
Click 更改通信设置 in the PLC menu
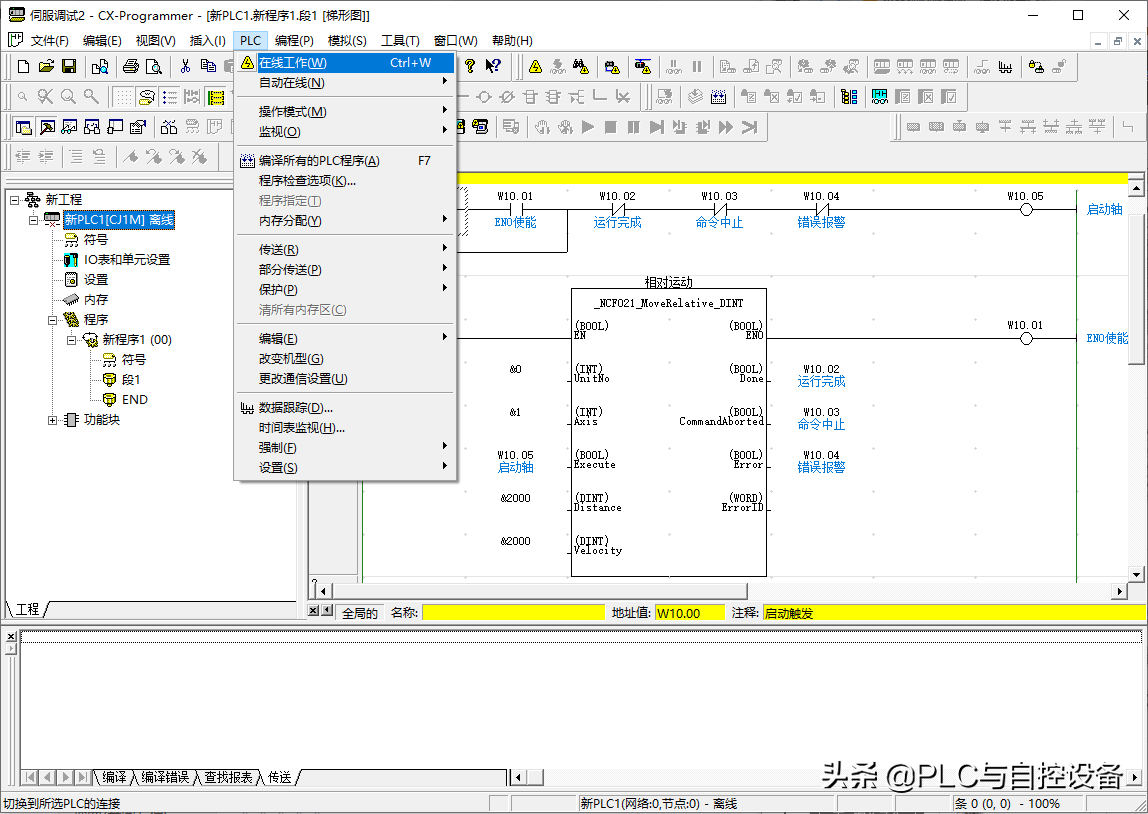(x=302, y=379)
